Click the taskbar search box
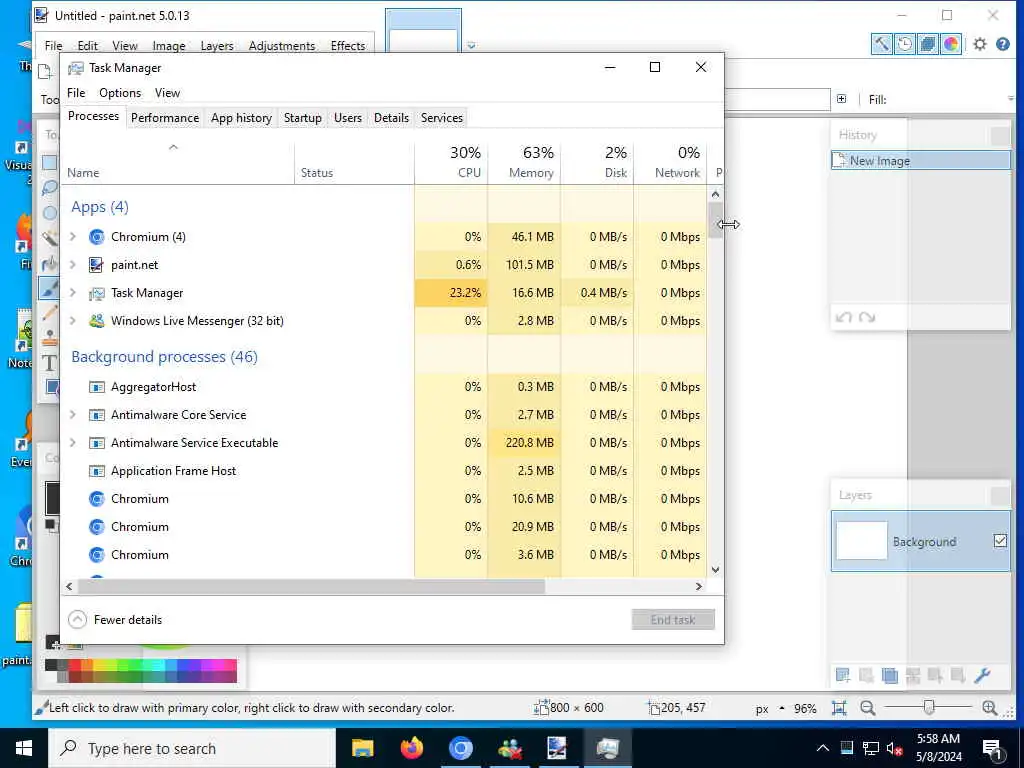The image size is (1024, 768). (192, 748)
